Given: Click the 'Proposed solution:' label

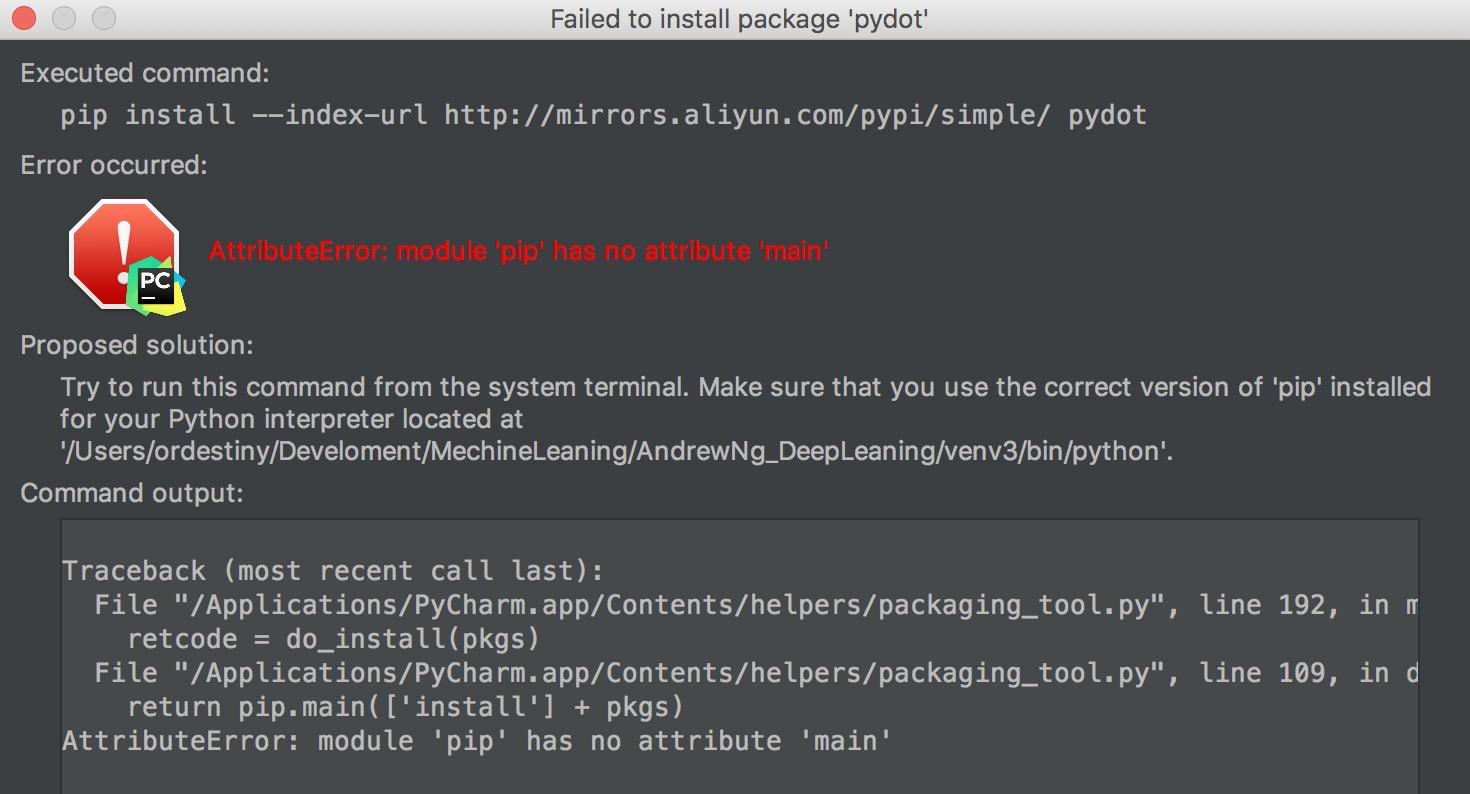Looking at the screenshot, I should pos(137,345).
